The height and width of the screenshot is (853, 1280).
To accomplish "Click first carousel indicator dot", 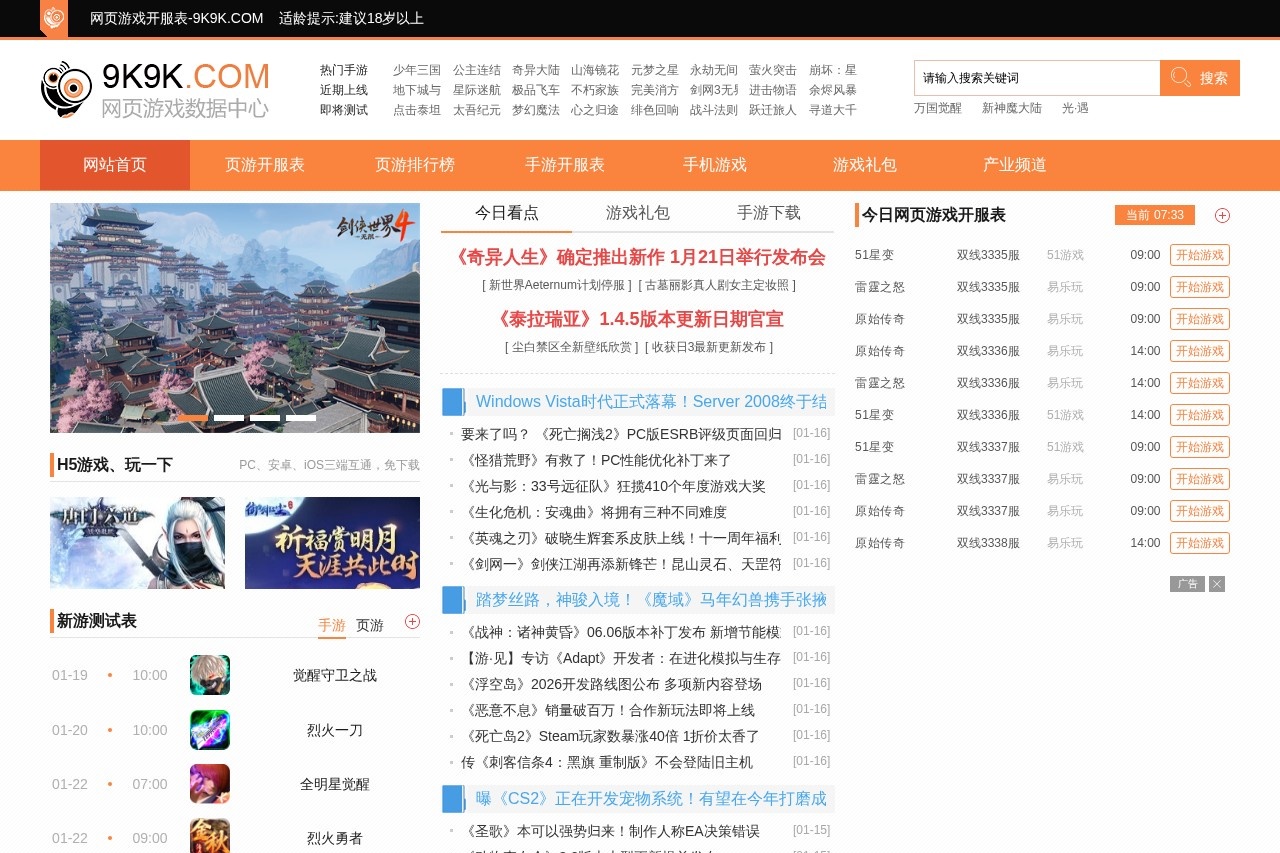I will [x=193, y=418].
